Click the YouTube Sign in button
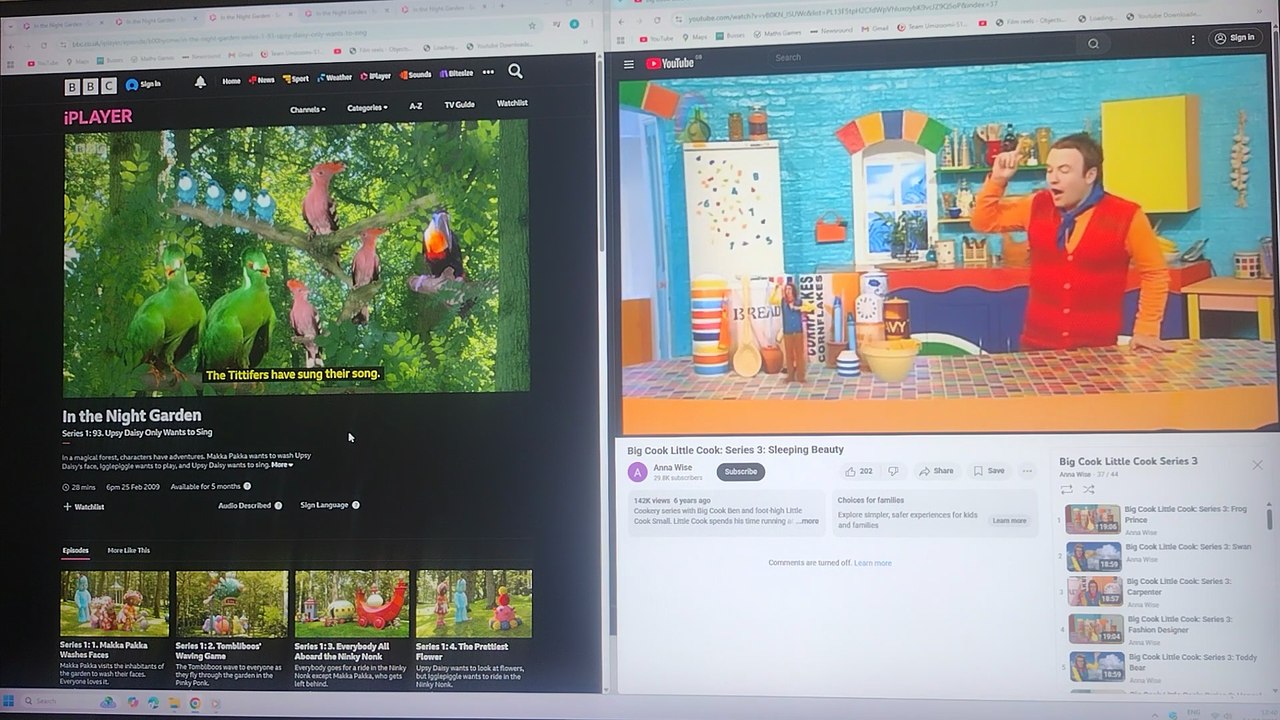This screenshot has height=720, width=1280. click(1234, 38)
